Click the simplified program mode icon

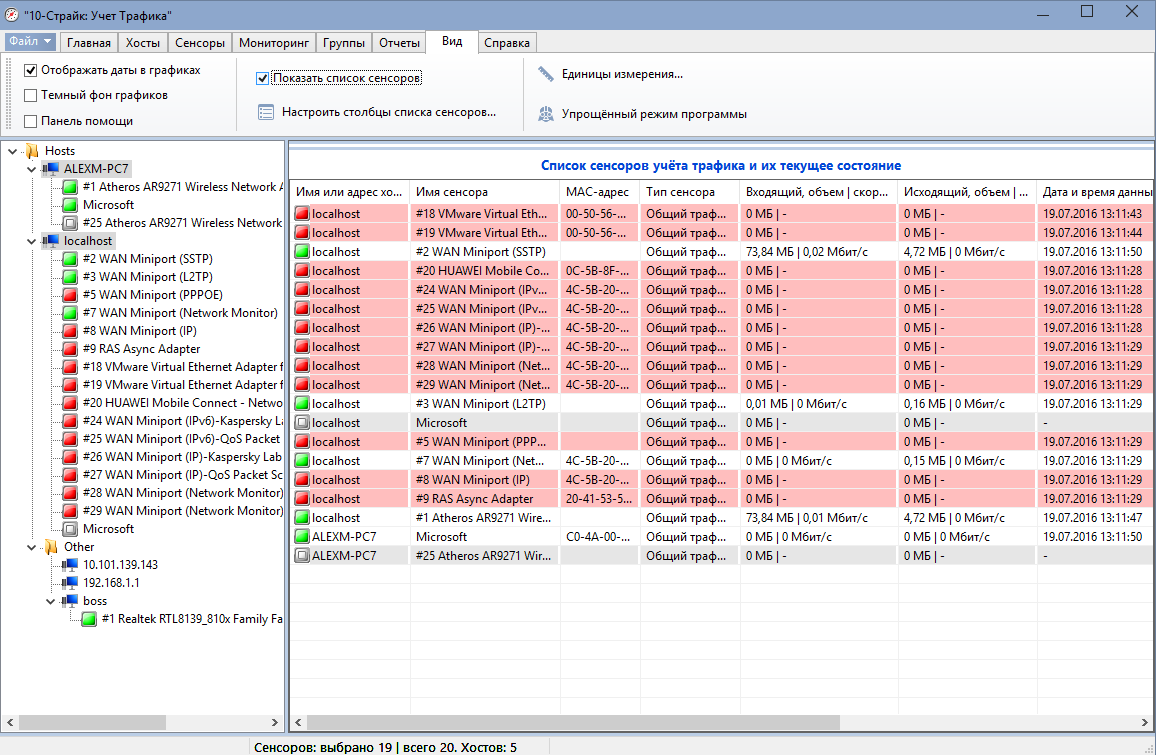(546, 114)
